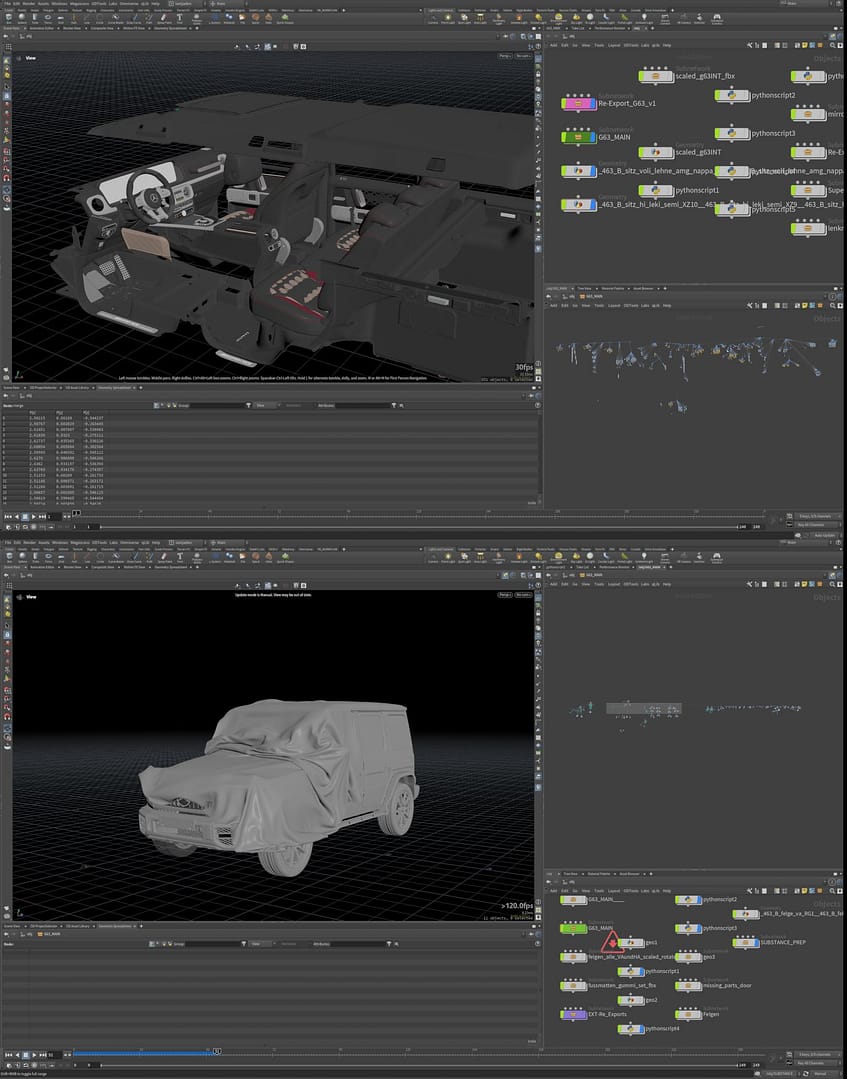Screen dimensions: 847x1079
Task: Select the Re-Export_G63_v1 subnetwork node
Action: pos(578,103)
